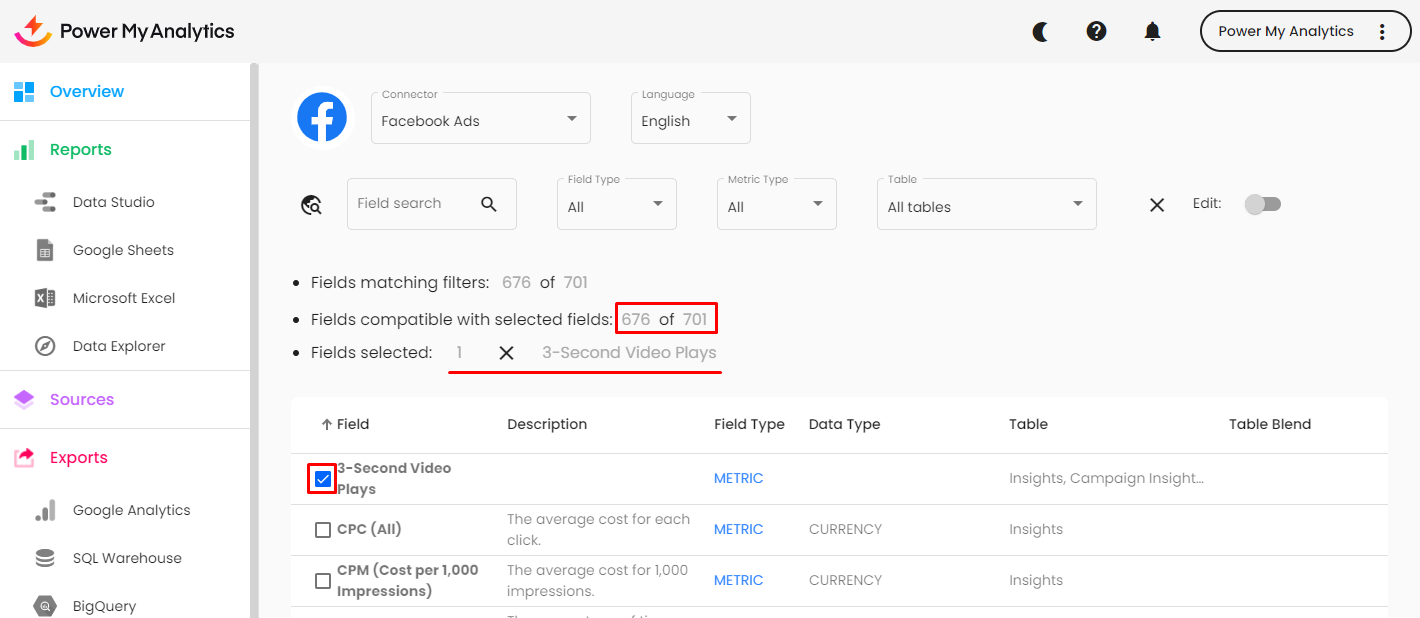The image size is (1420, 618).
Task: Open Data Studio in sidebar
Action: [x=113, y=202]
